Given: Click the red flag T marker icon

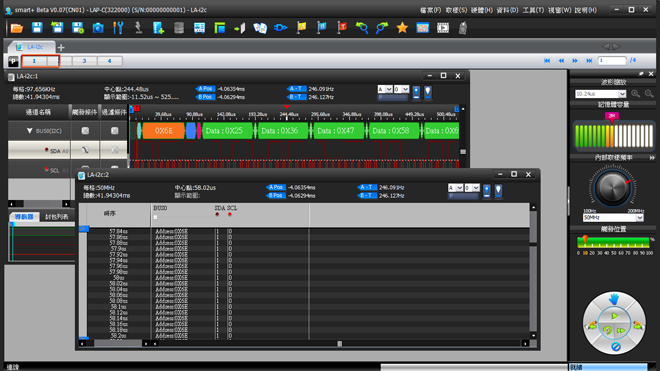Looking at the screenshot, I should pos(342,28).
